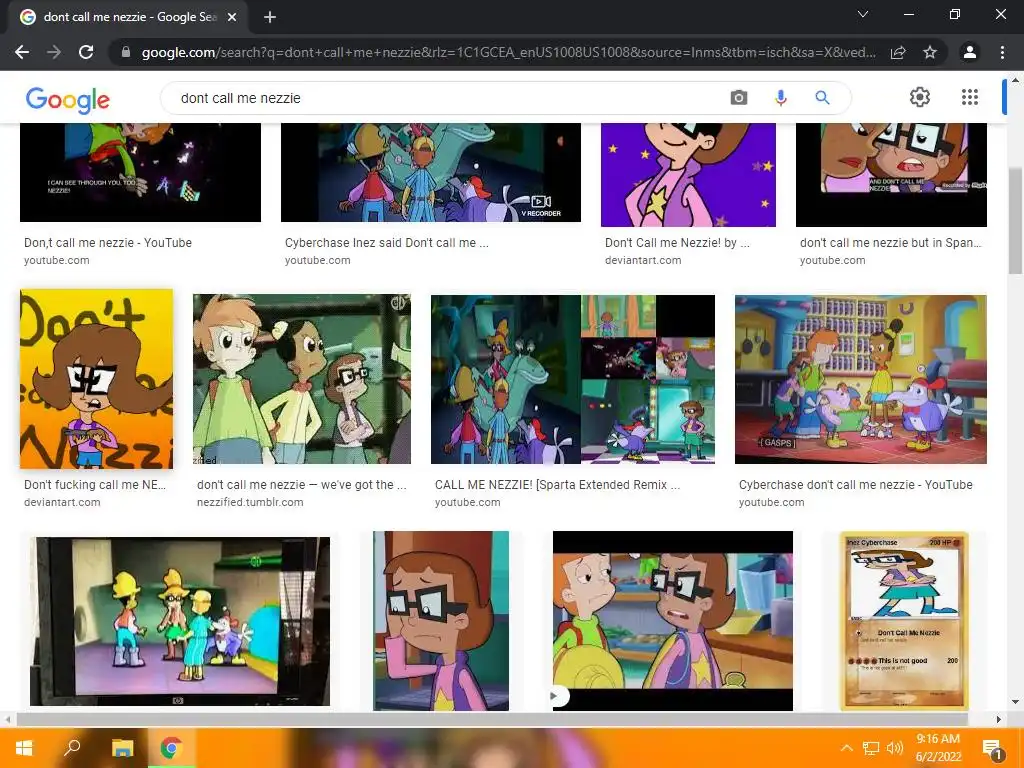Open the Google apps grid
1024x768 pixels.
coord(970,97)
